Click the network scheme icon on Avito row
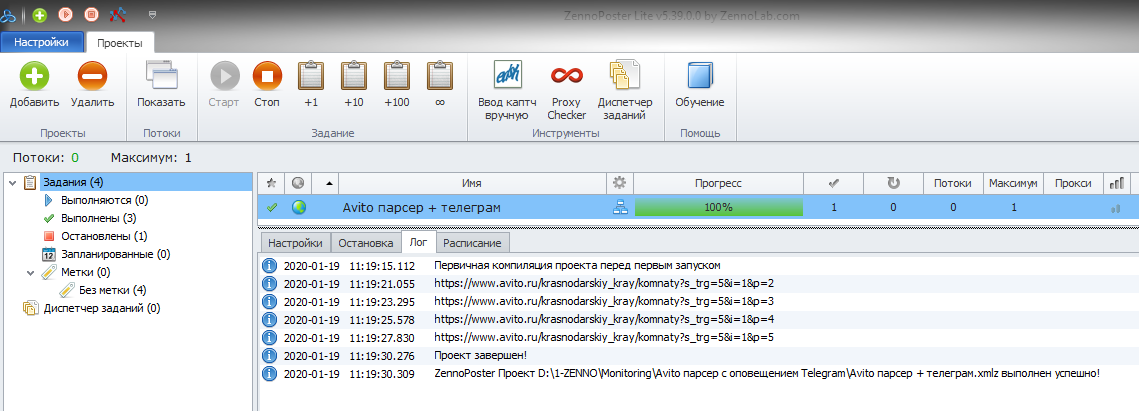 620,208
